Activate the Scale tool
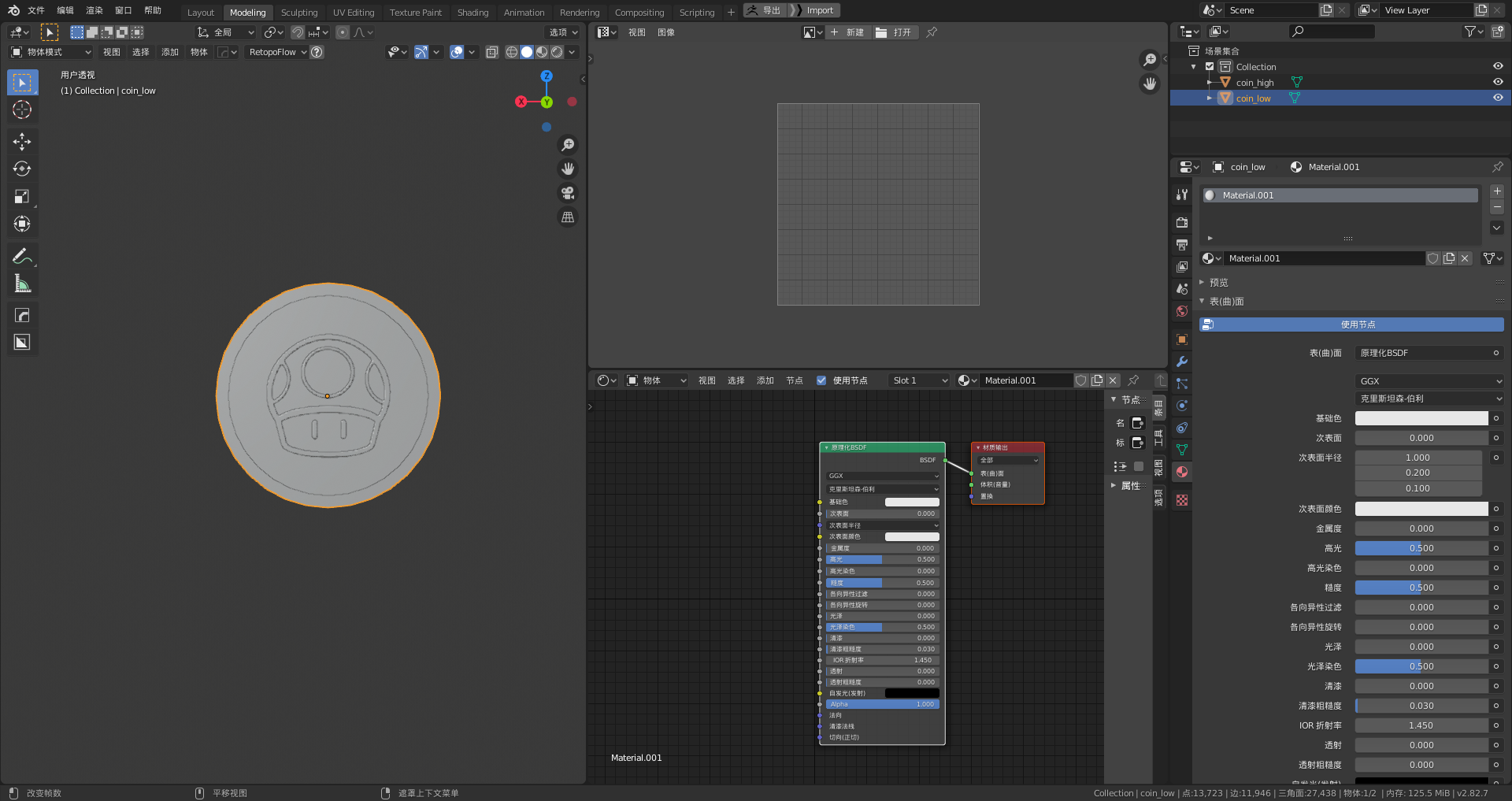 pos(22,196)
